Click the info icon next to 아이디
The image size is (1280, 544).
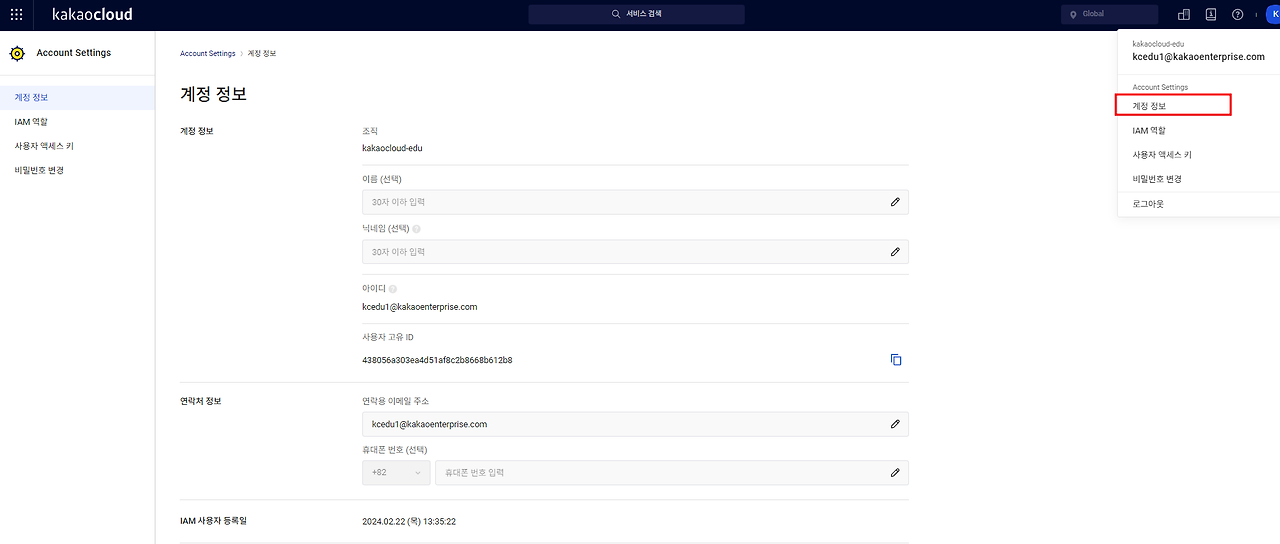393,289
